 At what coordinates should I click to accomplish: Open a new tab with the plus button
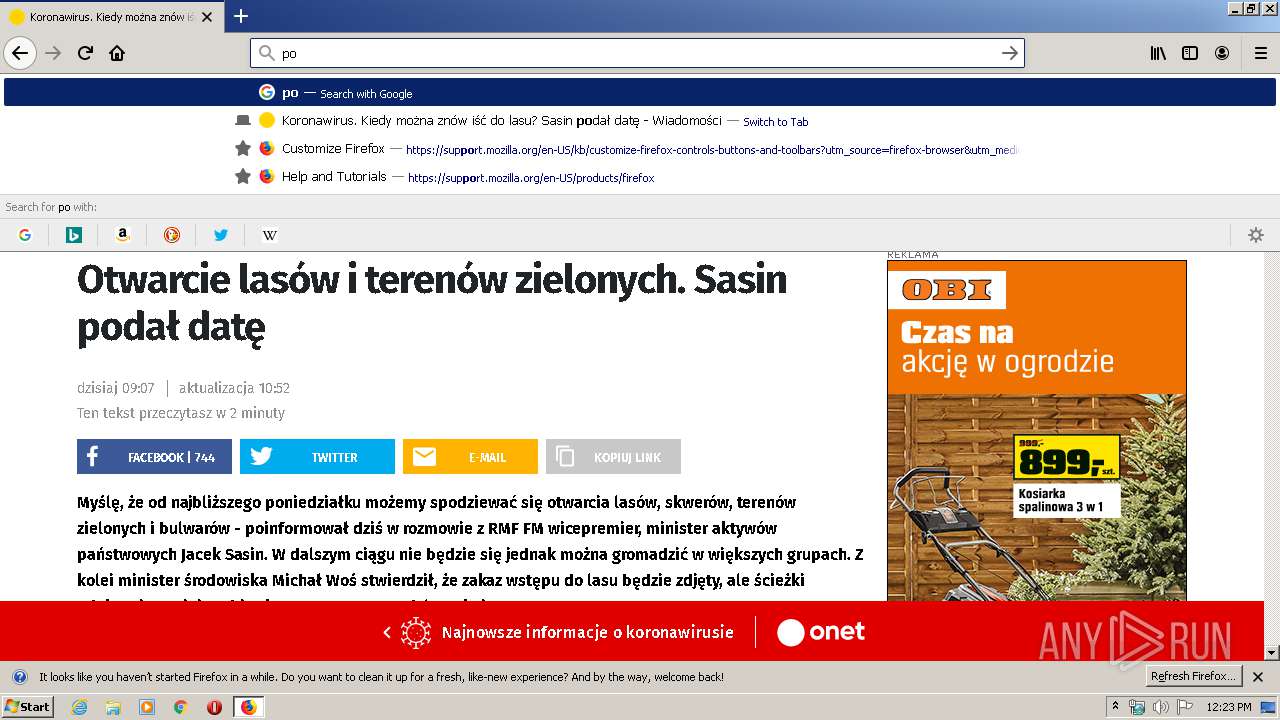point(241,16)
